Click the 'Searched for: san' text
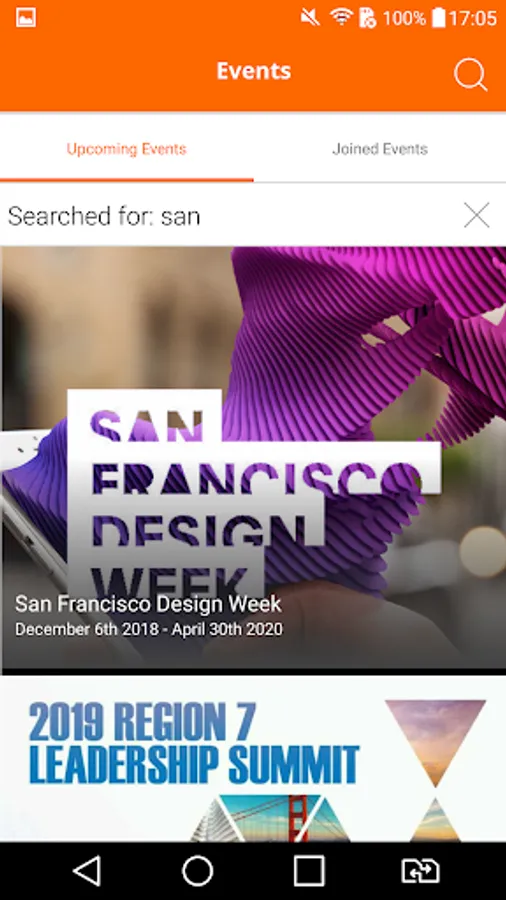506x900 pixels. coord(104,216)
